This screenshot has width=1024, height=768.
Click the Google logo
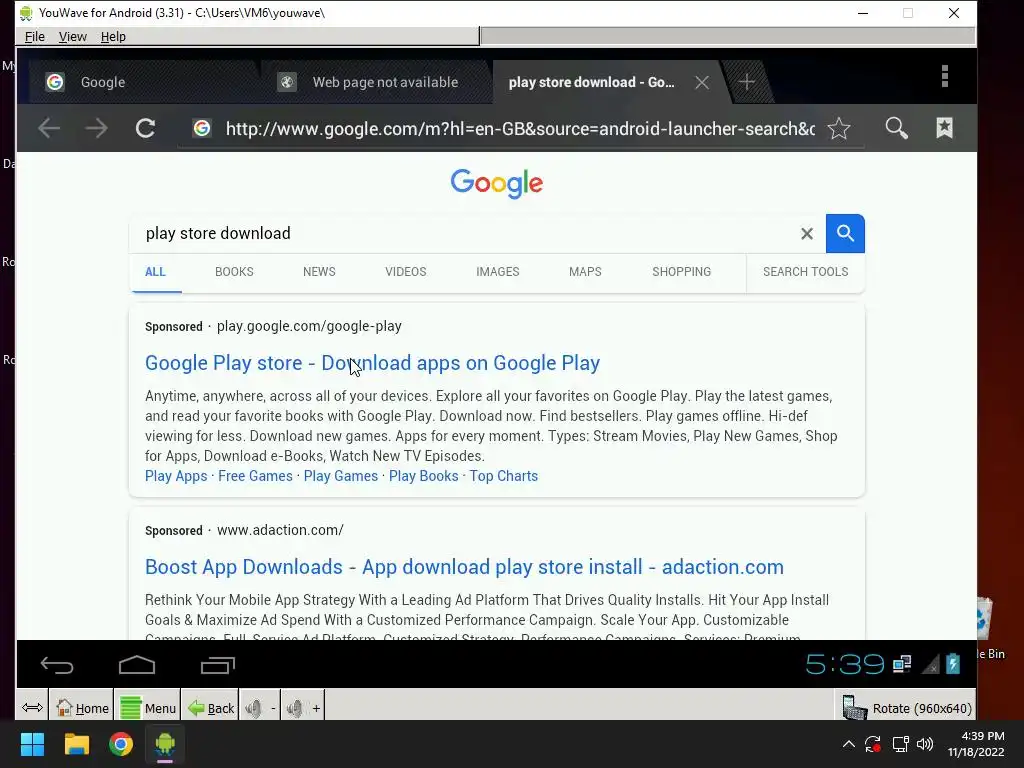pyautogui.click(x=497, y=184)
